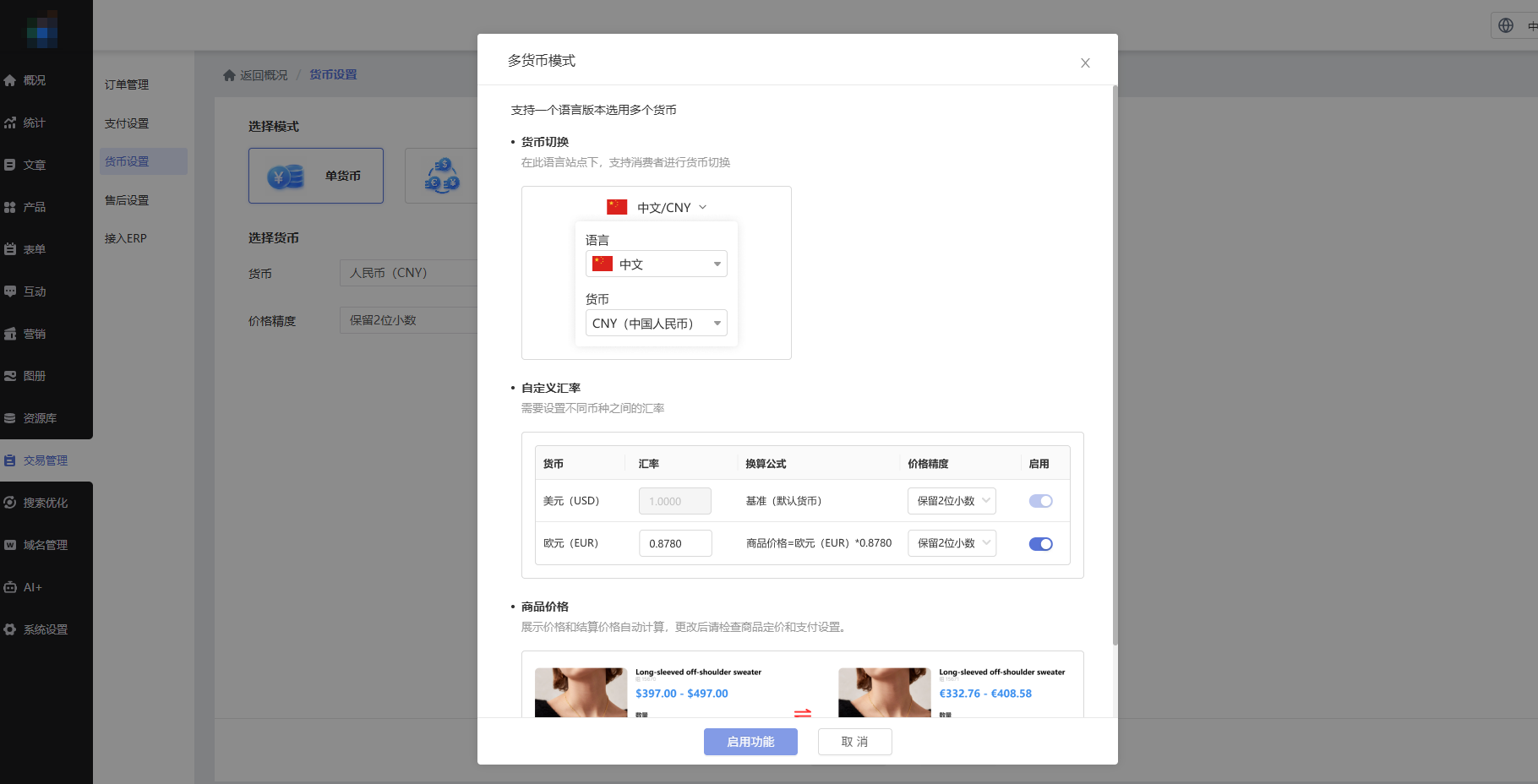Click the dialog's vertical scrollbar
Screen dimensions: 1538x784
point(1115,365)
